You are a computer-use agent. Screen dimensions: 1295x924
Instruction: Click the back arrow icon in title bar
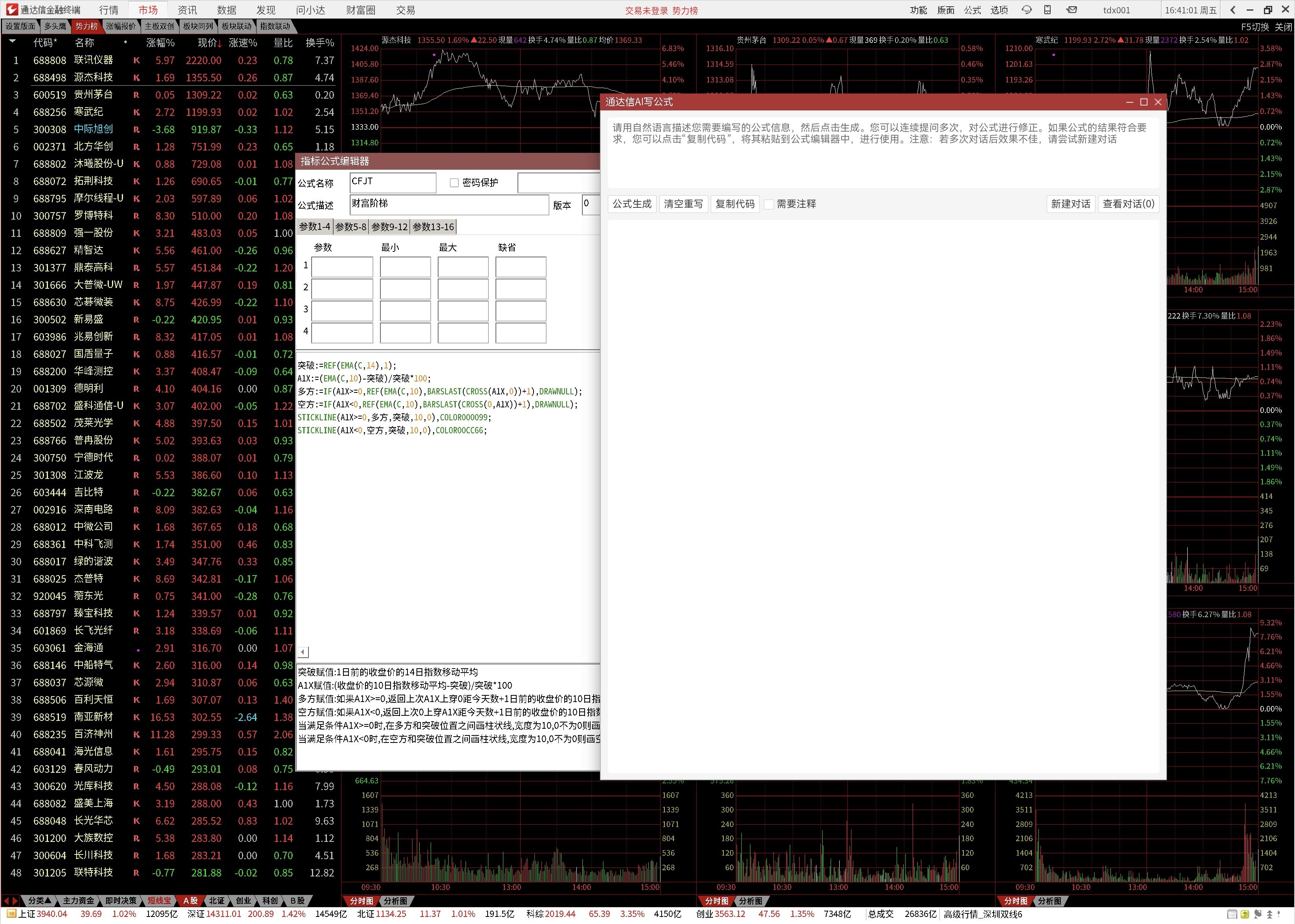point(1233,10)
